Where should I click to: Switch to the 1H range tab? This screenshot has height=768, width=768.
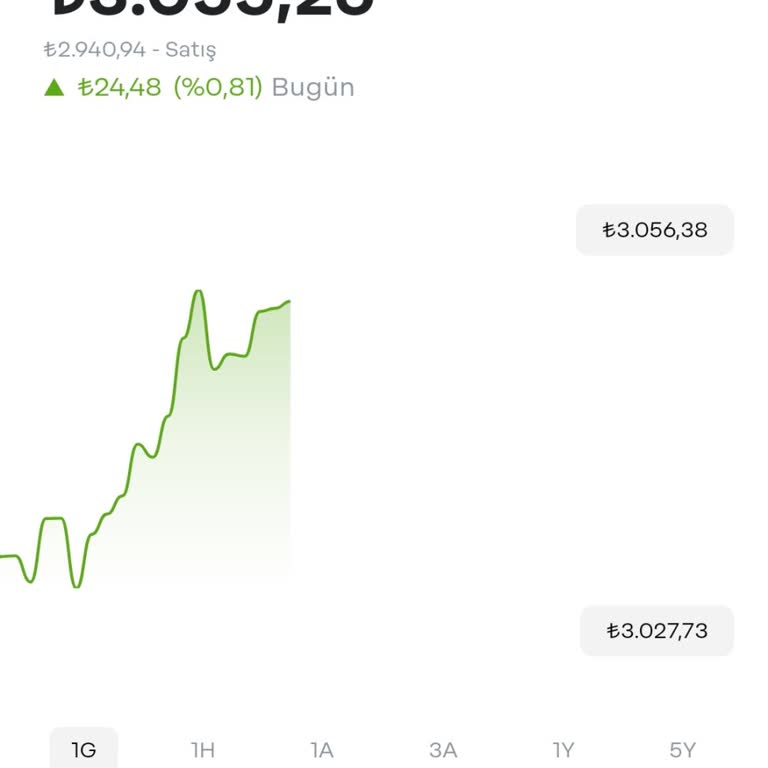pos(203,749)
